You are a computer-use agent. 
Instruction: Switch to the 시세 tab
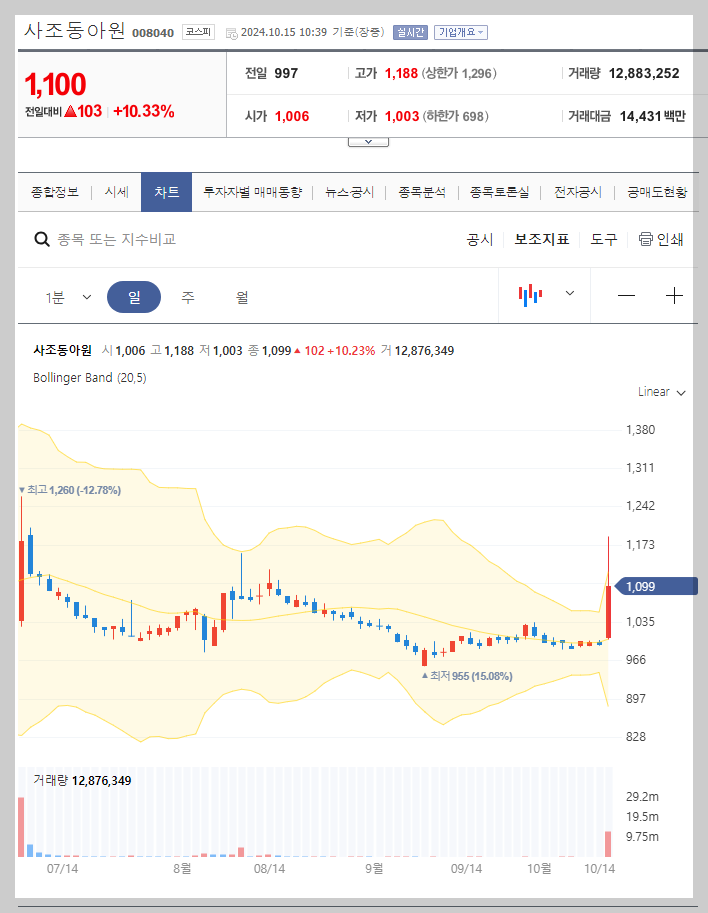pyautogui.click(x=117, y=191)
